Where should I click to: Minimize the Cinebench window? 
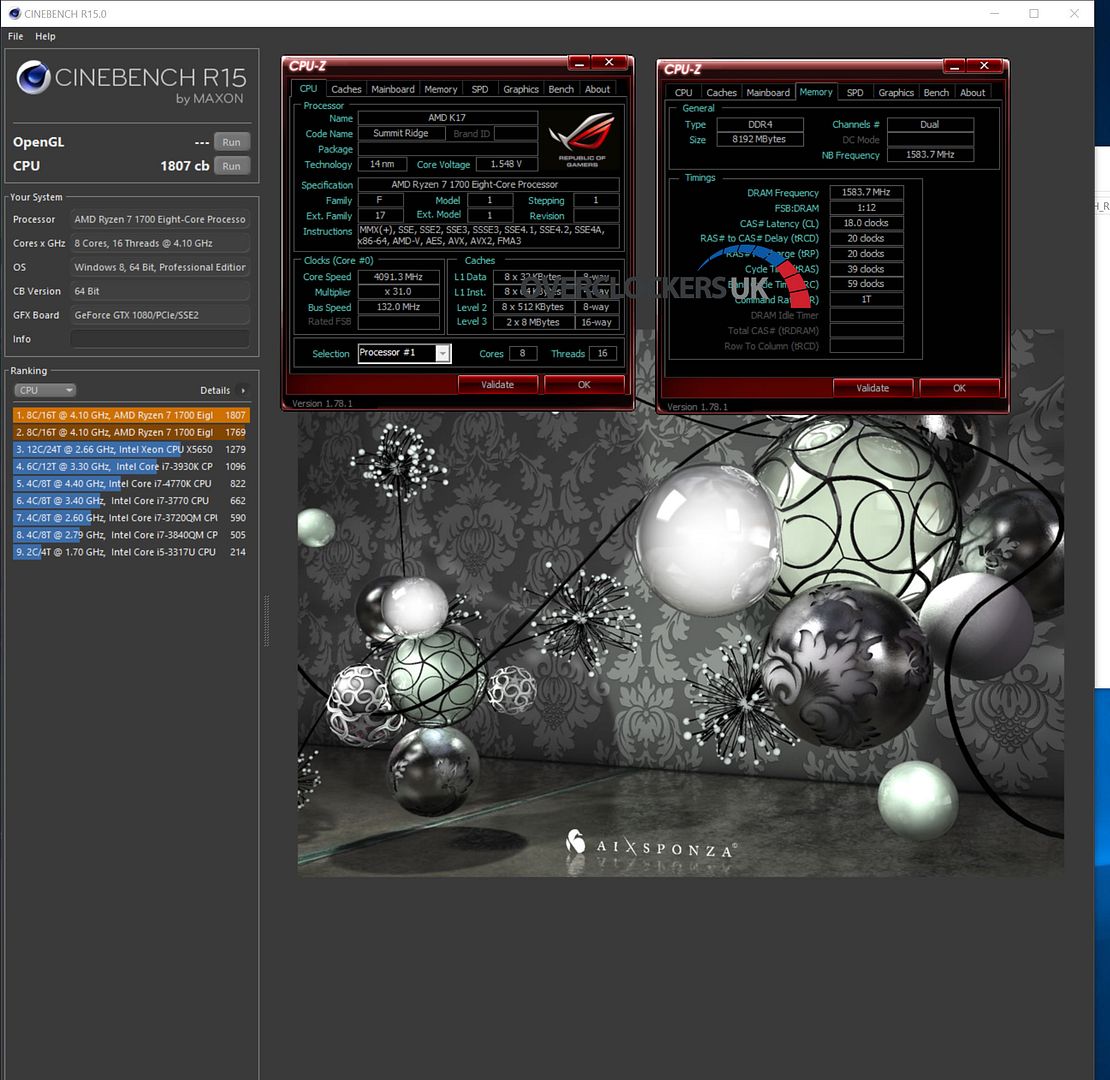(x=994, y=13)
